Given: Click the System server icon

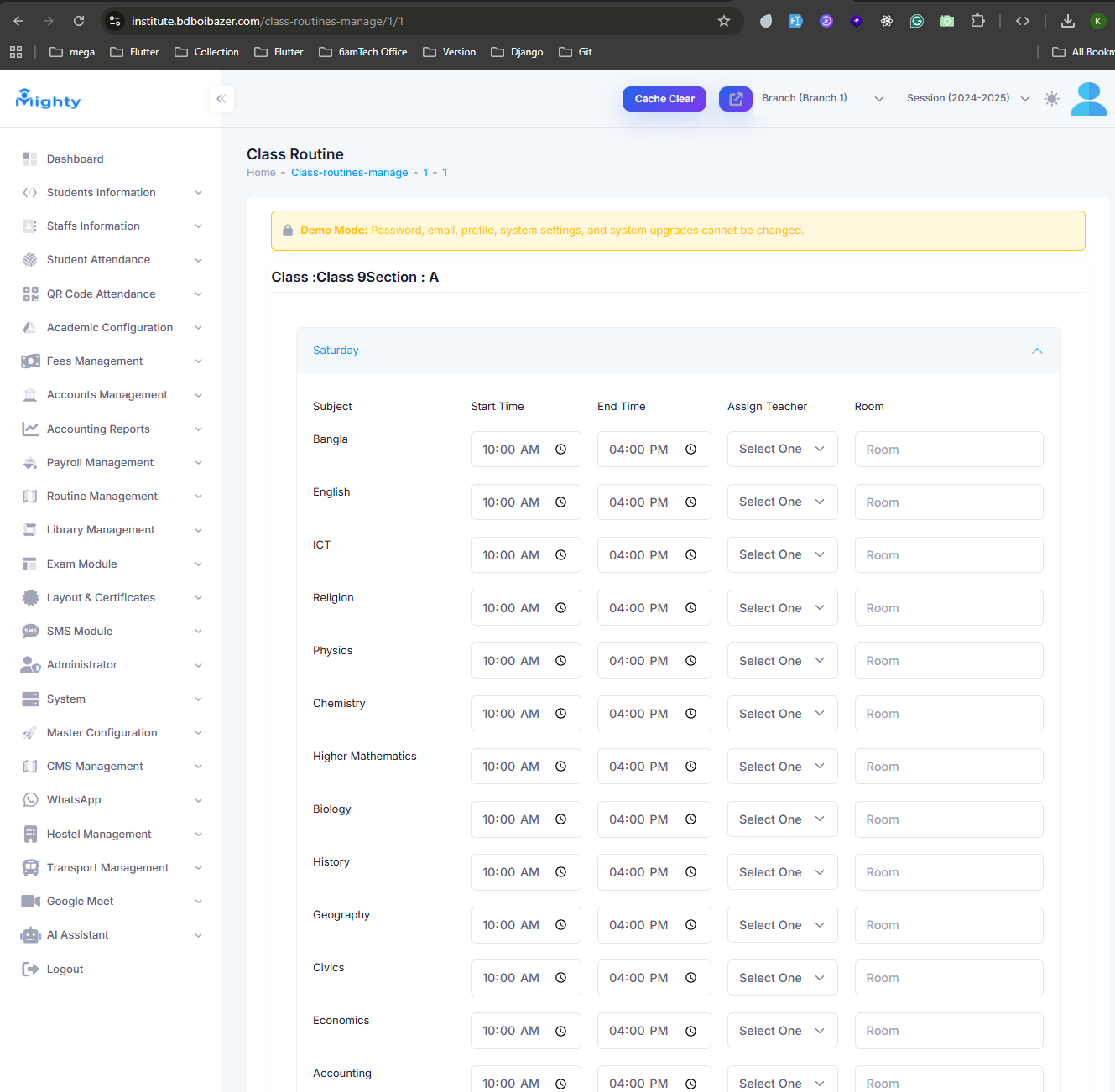Looking at the screenshot, I should 30,699.
